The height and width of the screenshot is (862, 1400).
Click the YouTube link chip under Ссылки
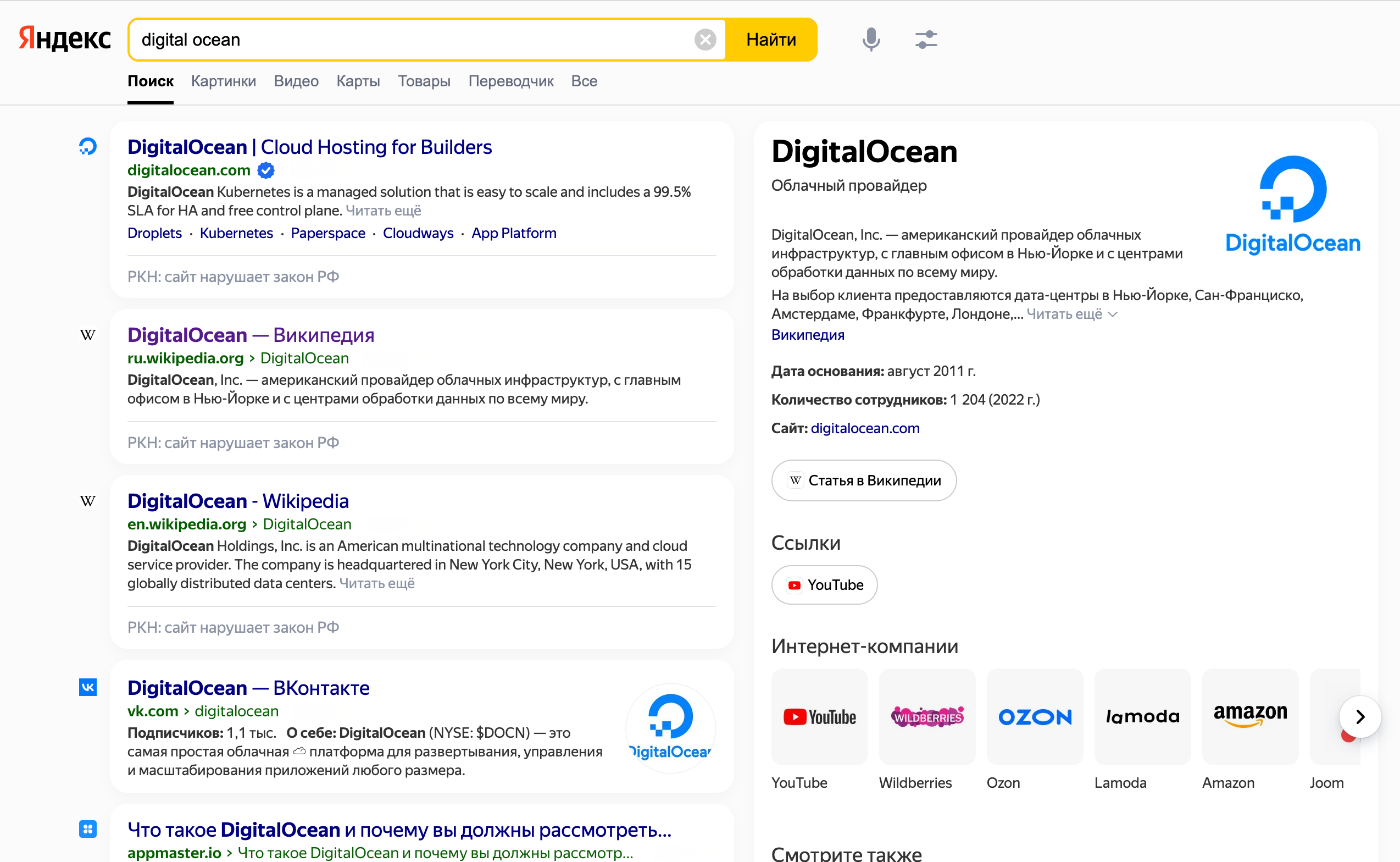pyautogui.click(x=824, y=584)
